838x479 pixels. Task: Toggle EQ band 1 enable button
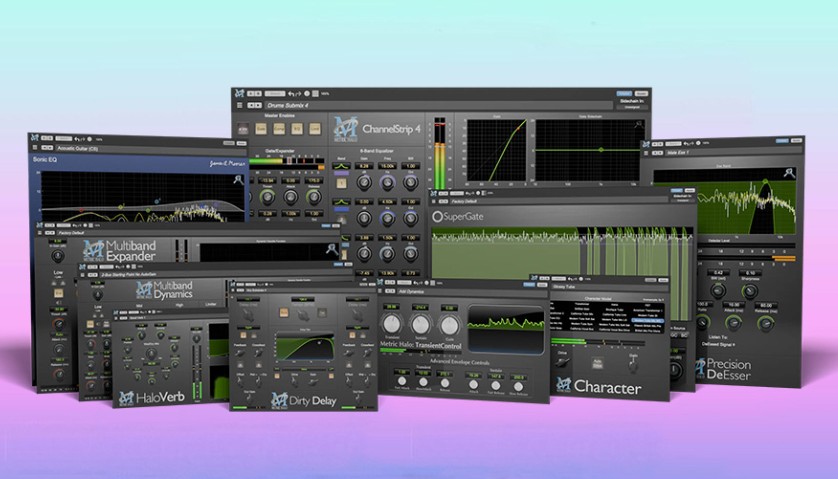tap(341, 183)
